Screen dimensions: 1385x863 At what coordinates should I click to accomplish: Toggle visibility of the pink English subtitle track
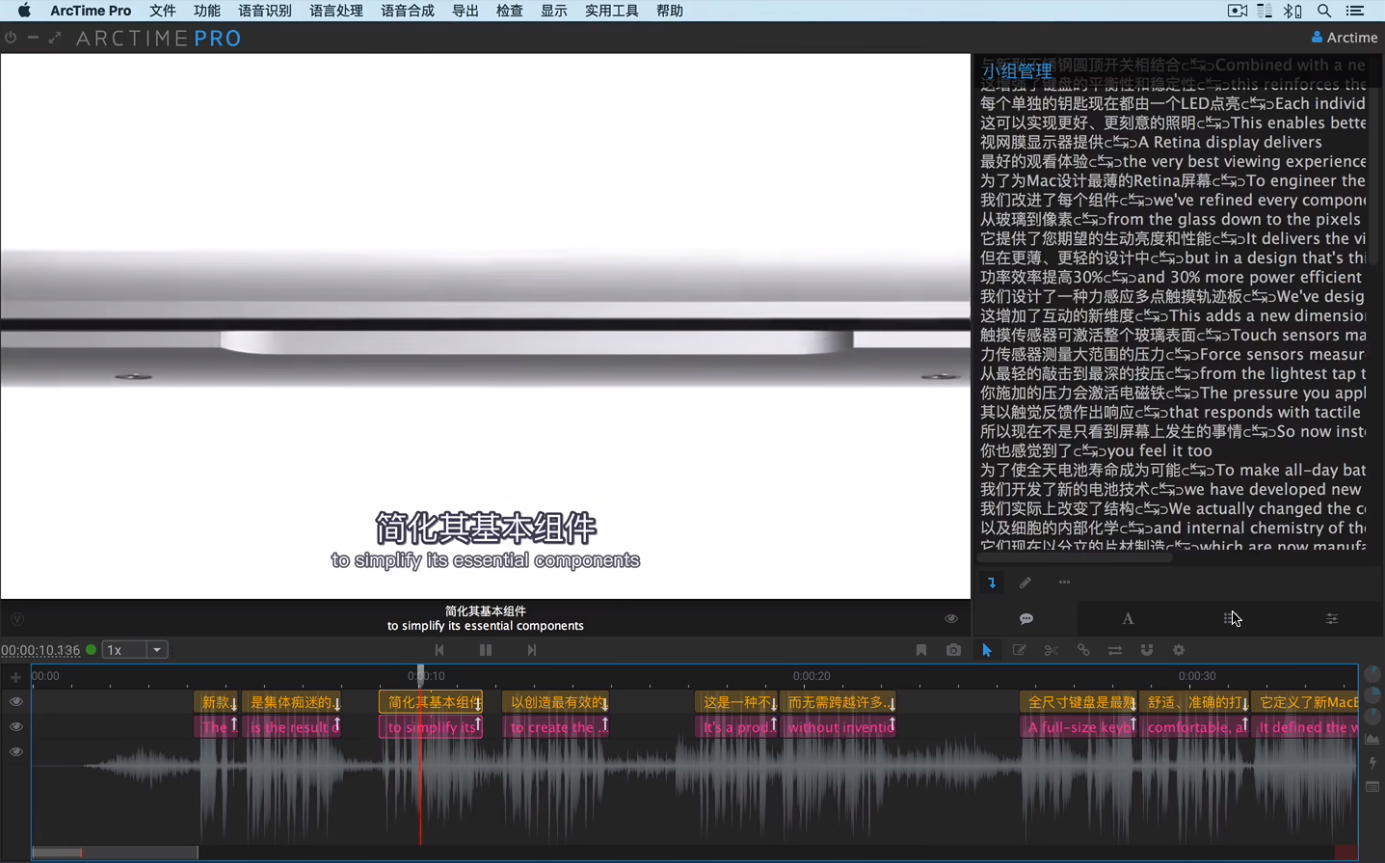(x=16, y=727)
